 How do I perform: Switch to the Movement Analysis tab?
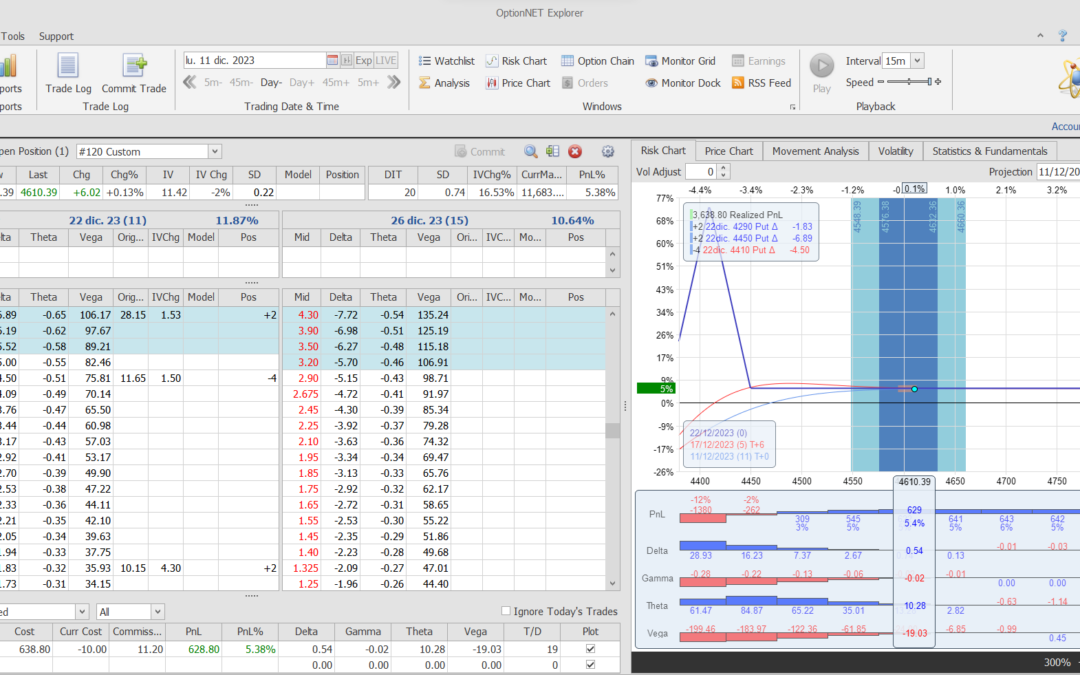[813, 151]
